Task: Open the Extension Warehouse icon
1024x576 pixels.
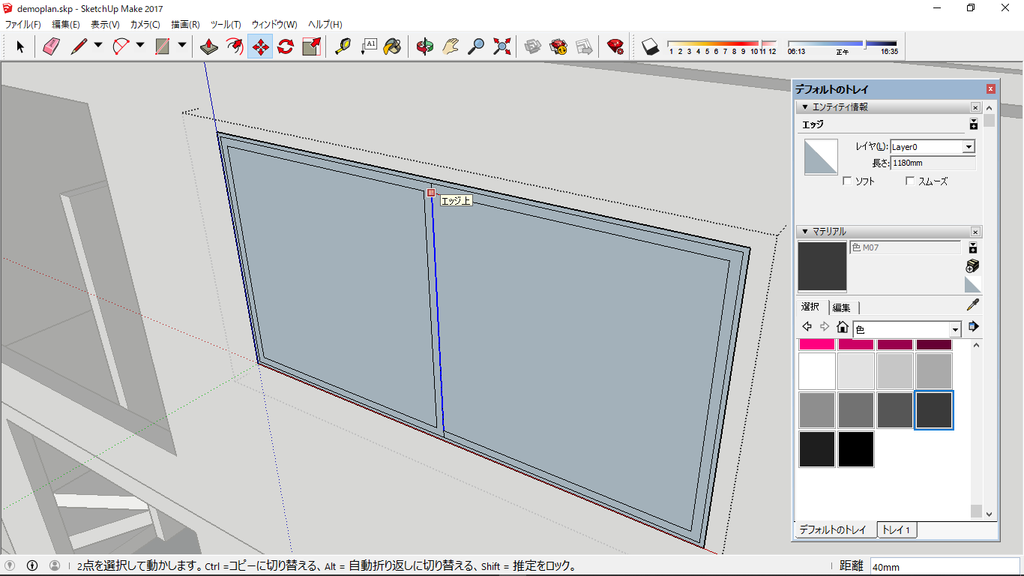Action: coord(558,46)
